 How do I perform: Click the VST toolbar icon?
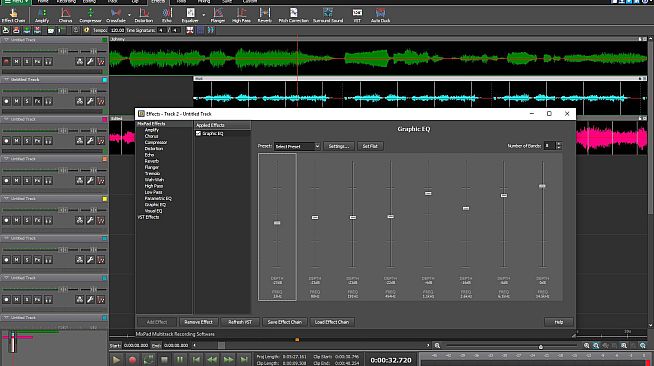point(357,15)
